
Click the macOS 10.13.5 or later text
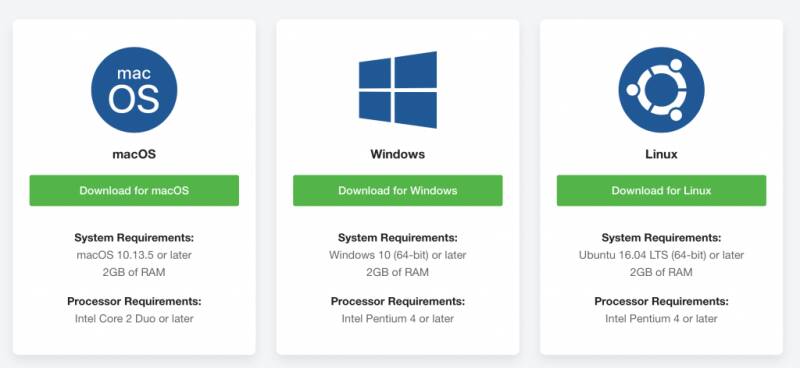click(x=134, y=255)
